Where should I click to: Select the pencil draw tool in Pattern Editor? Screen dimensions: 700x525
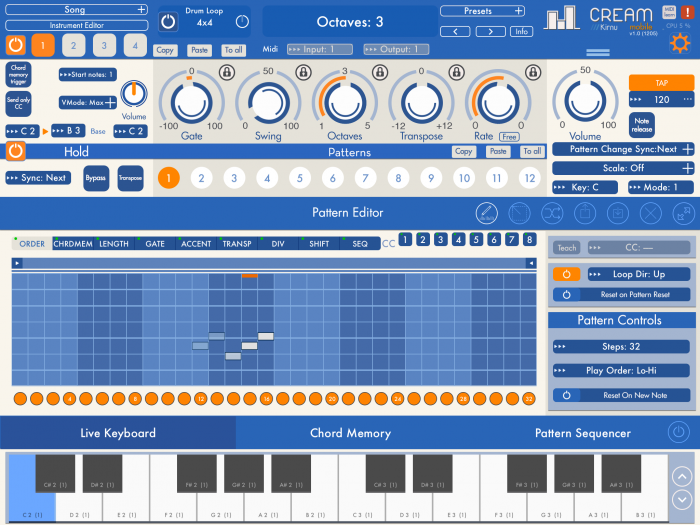[x=486, y=213]
